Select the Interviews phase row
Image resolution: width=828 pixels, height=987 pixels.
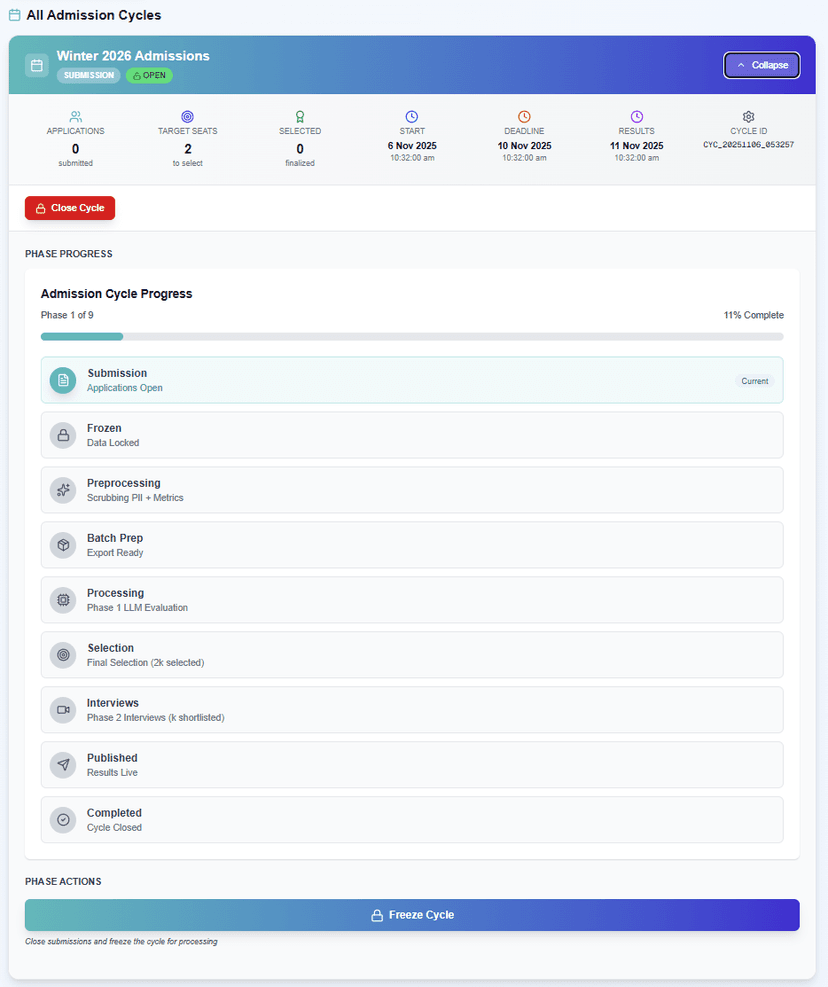tap(412, 710)
